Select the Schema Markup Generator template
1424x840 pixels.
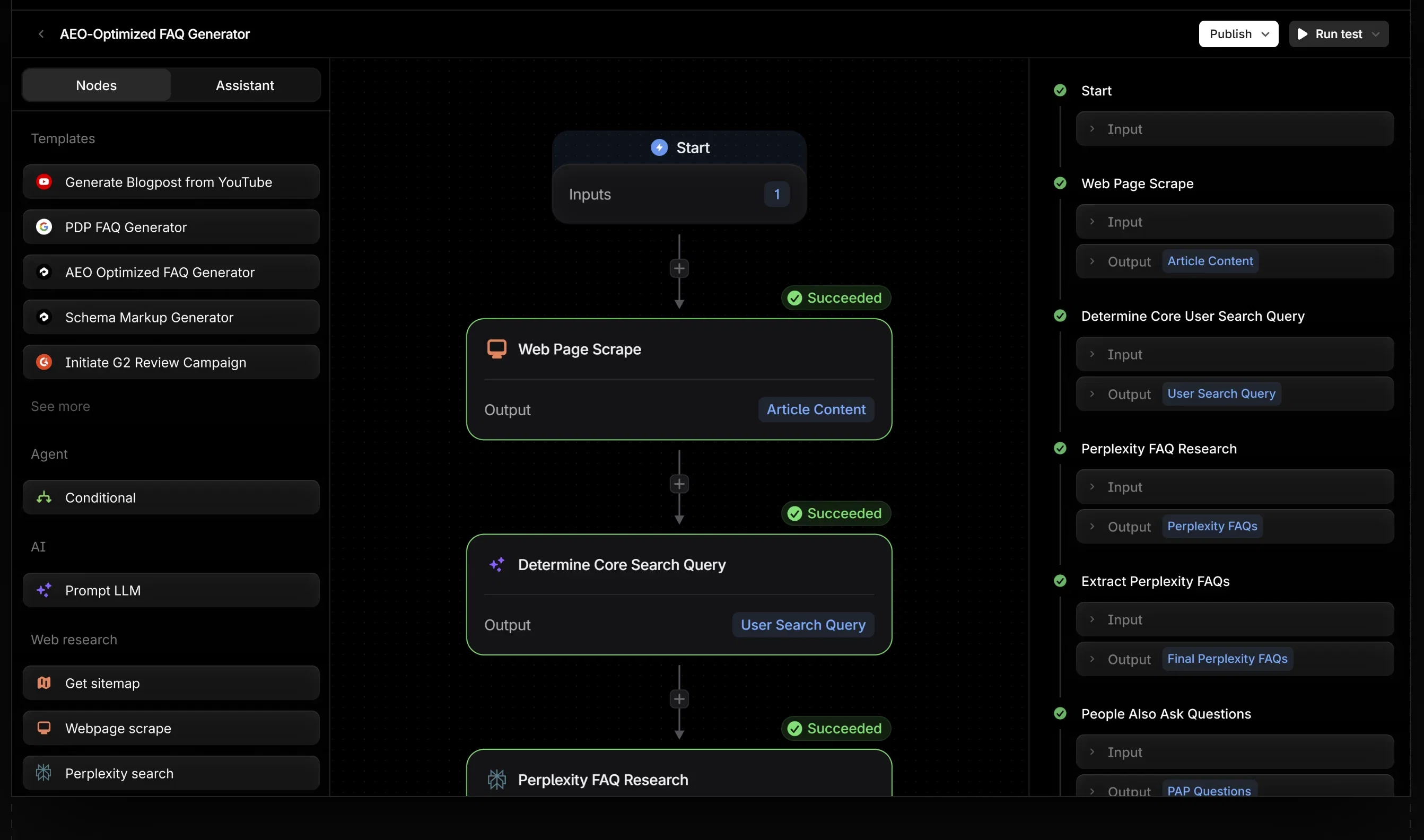[x=171, y=317]
